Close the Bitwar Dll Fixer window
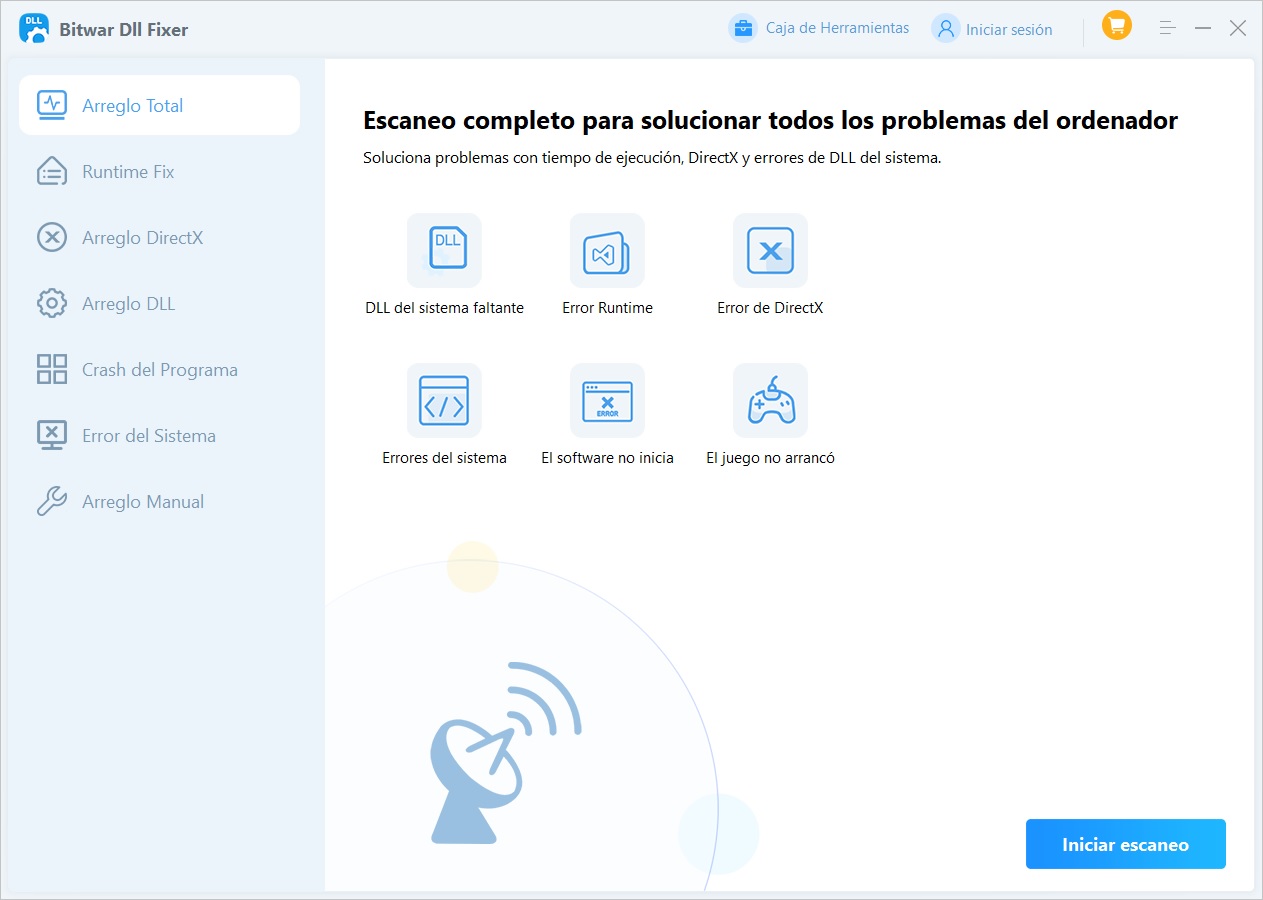Screen dimensions: 1263x900 [x=1238, y=28]
